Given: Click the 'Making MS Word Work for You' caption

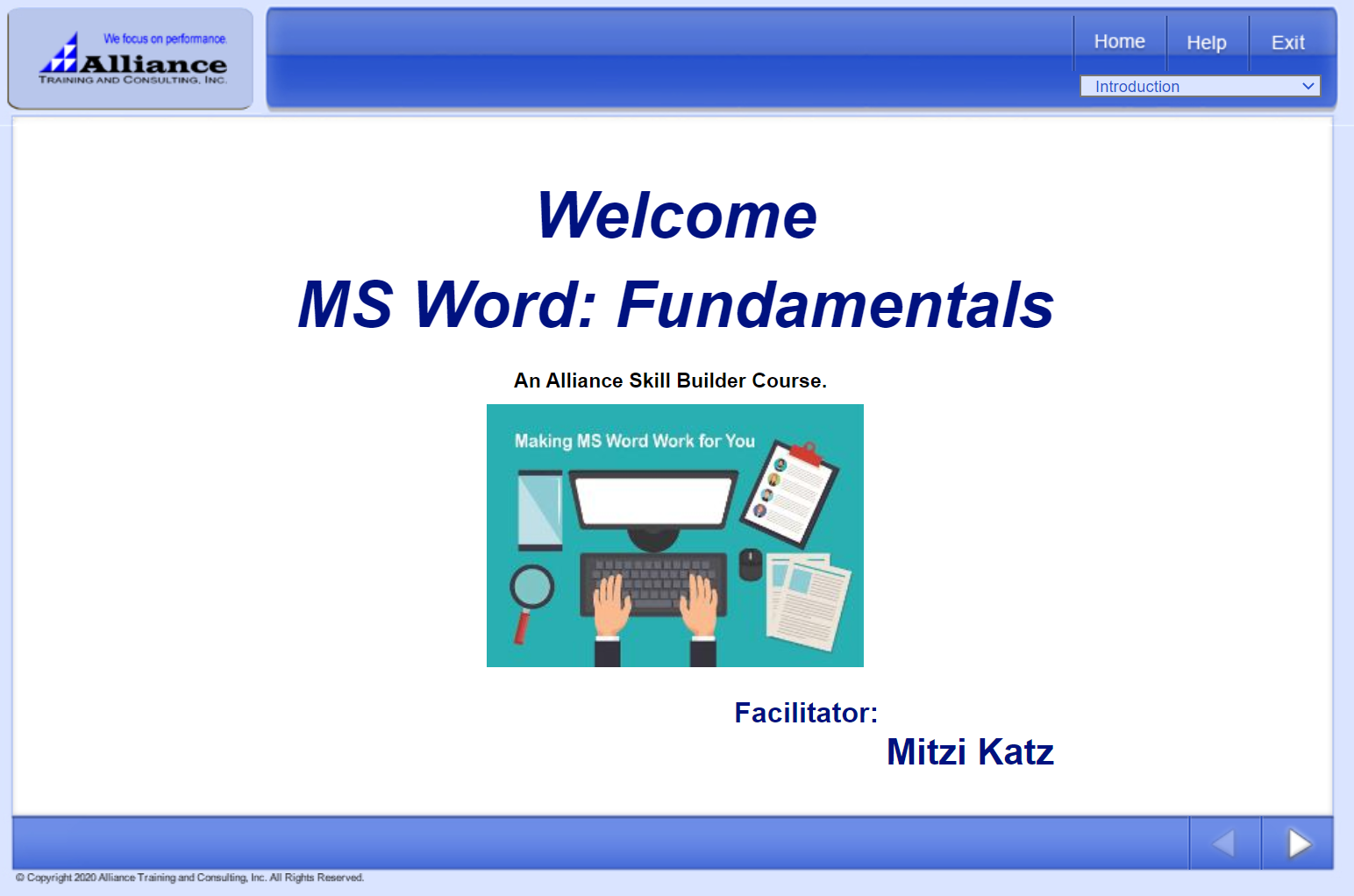Looking at the screenshot, I should pos(634,441).
